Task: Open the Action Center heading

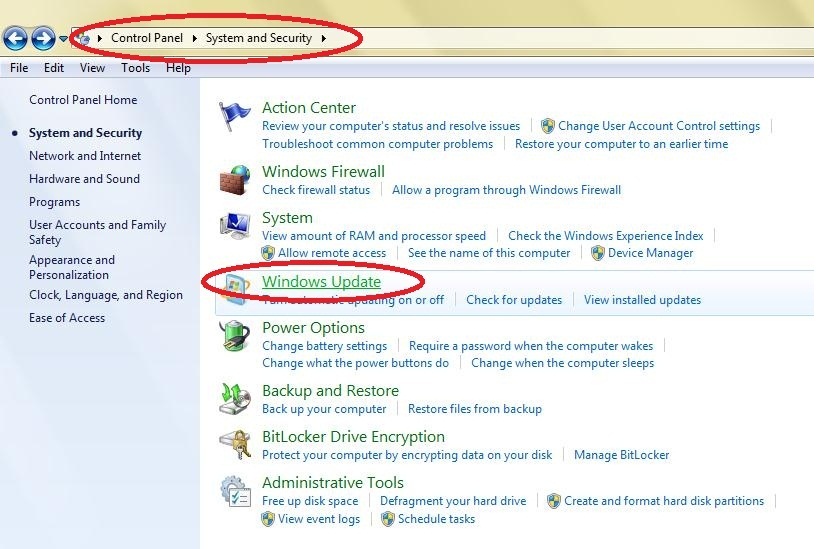Action: tap(309, 108)
